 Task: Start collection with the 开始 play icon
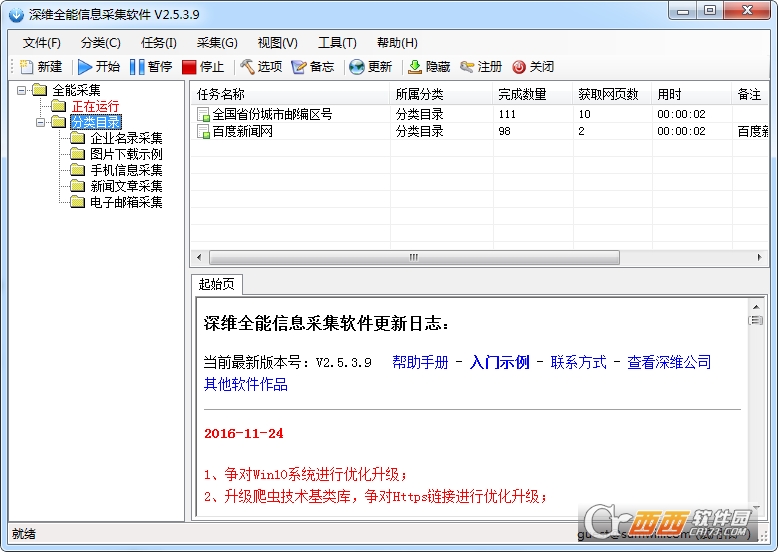point(85,66)
